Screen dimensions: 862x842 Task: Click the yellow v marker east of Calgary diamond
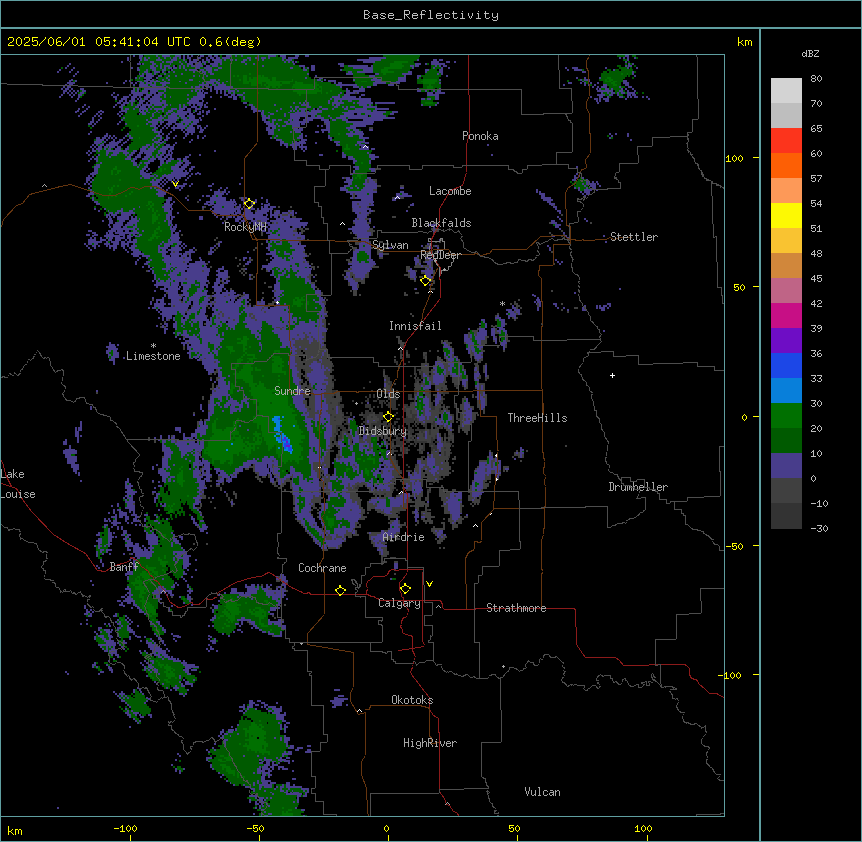(429, 584)
